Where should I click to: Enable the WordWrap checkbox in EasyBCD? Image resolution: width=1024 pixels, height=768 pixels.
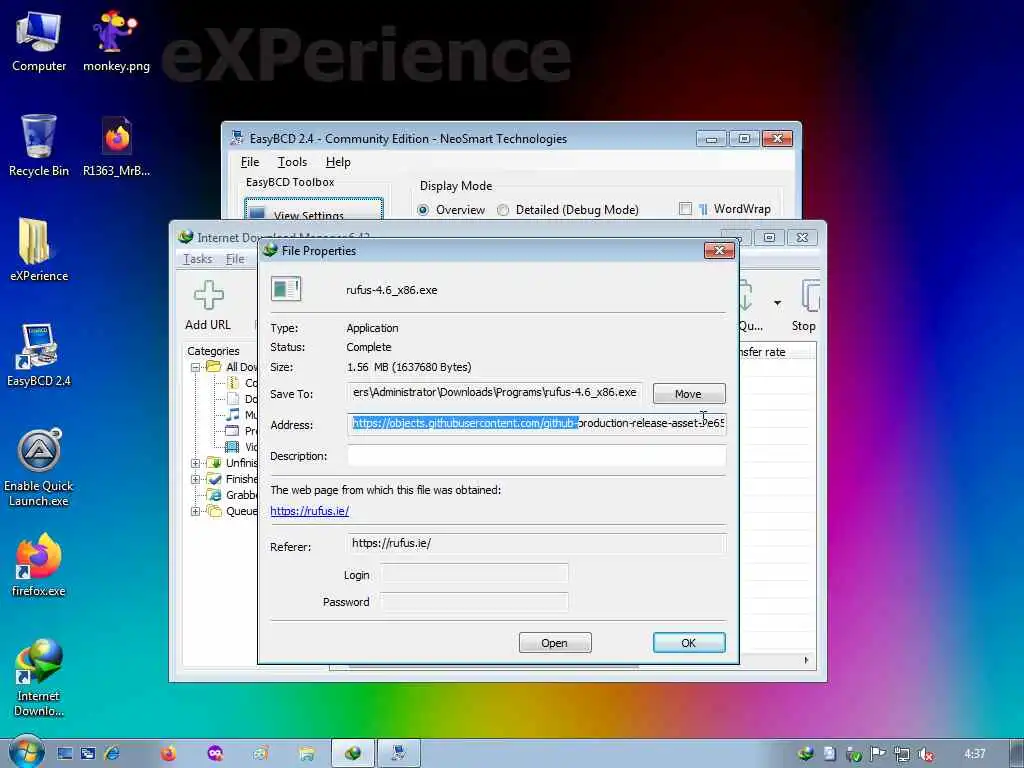pyautogui.click(x=685, y=208)
